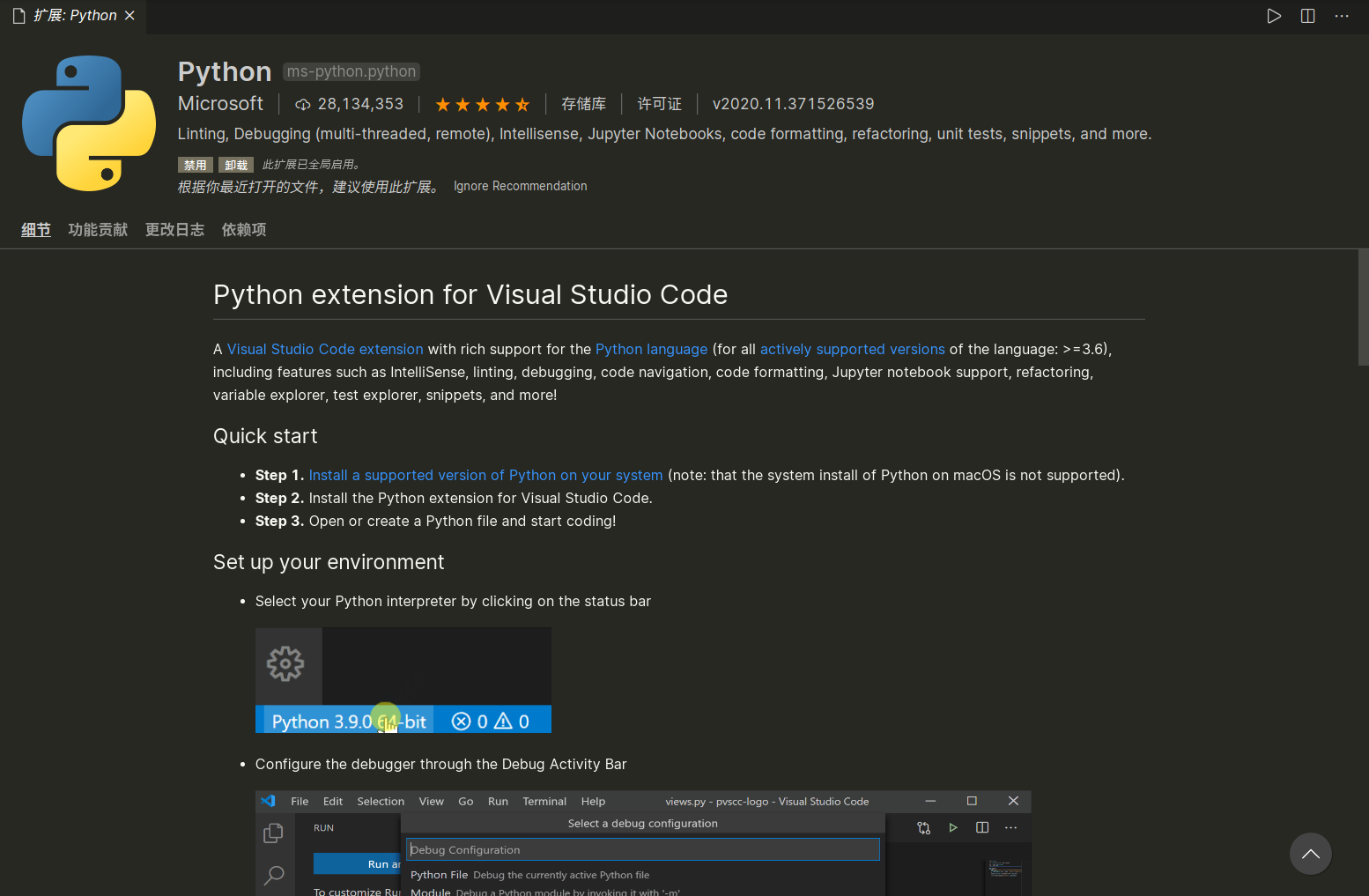
Task: Follow the Visual Studio Code extension link
Action: [x=325, y=349]
